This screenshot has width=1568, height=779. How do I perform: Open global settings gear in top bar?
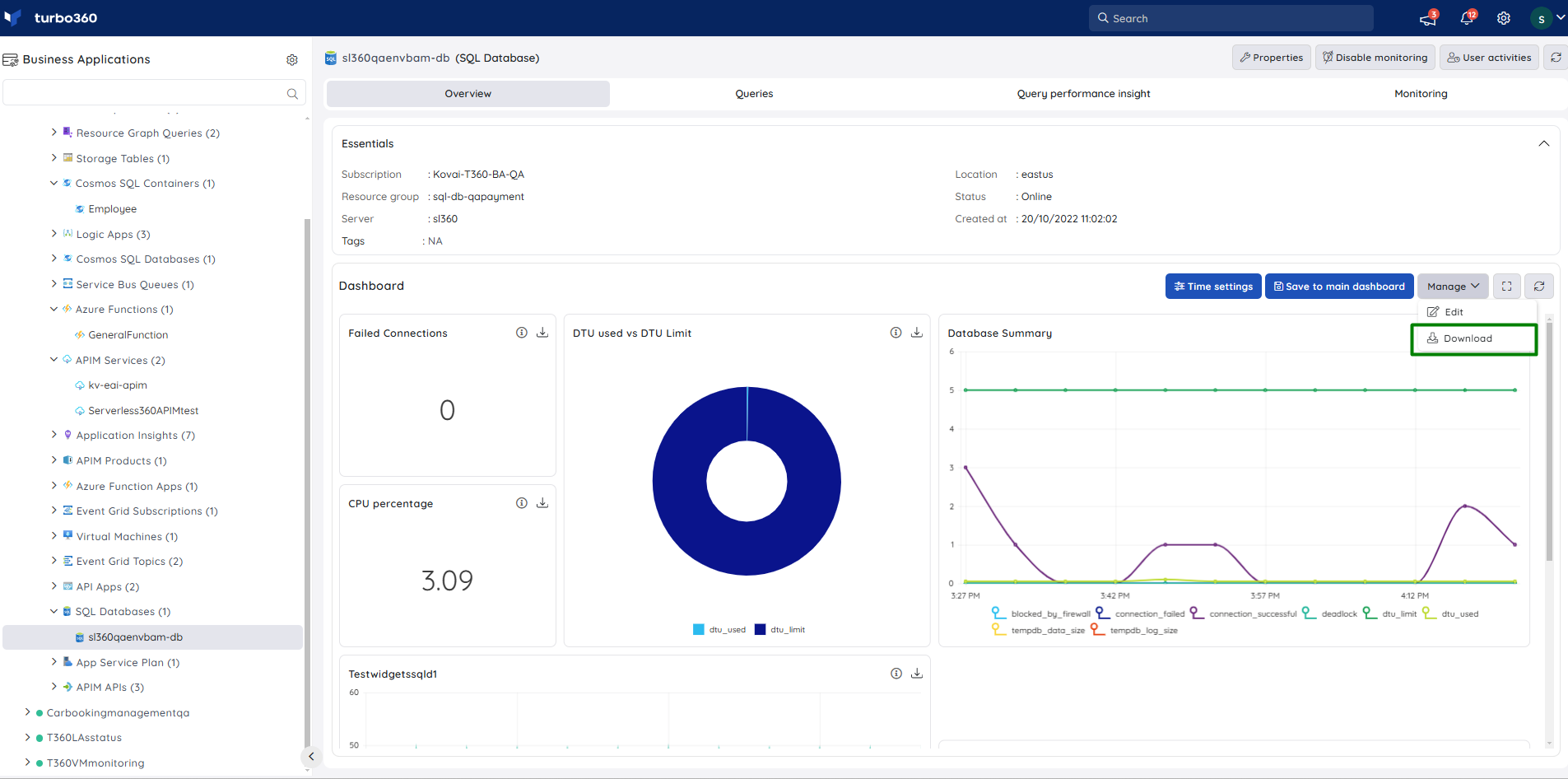pyautogui.click(x=1504, y=18)
